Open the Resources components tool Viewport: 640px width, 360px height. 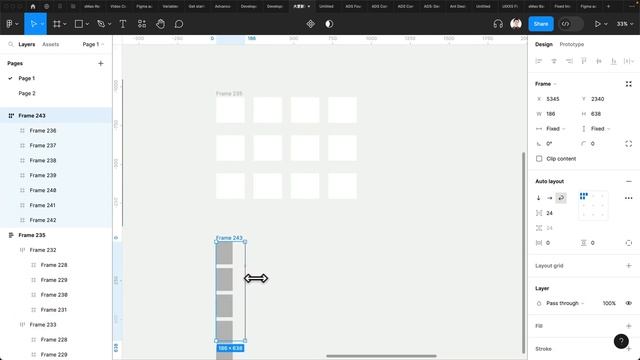pos(142,24)
